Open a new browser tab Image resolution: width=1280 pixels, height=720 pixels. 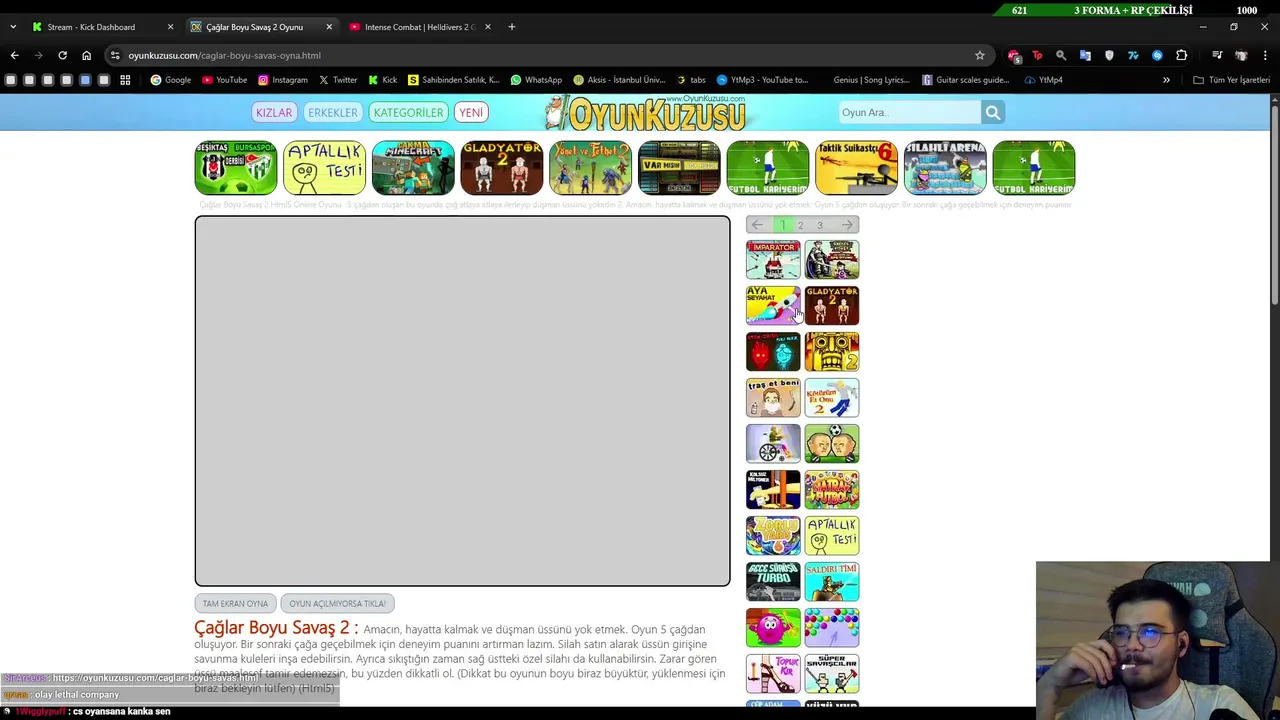click(511, 27)
